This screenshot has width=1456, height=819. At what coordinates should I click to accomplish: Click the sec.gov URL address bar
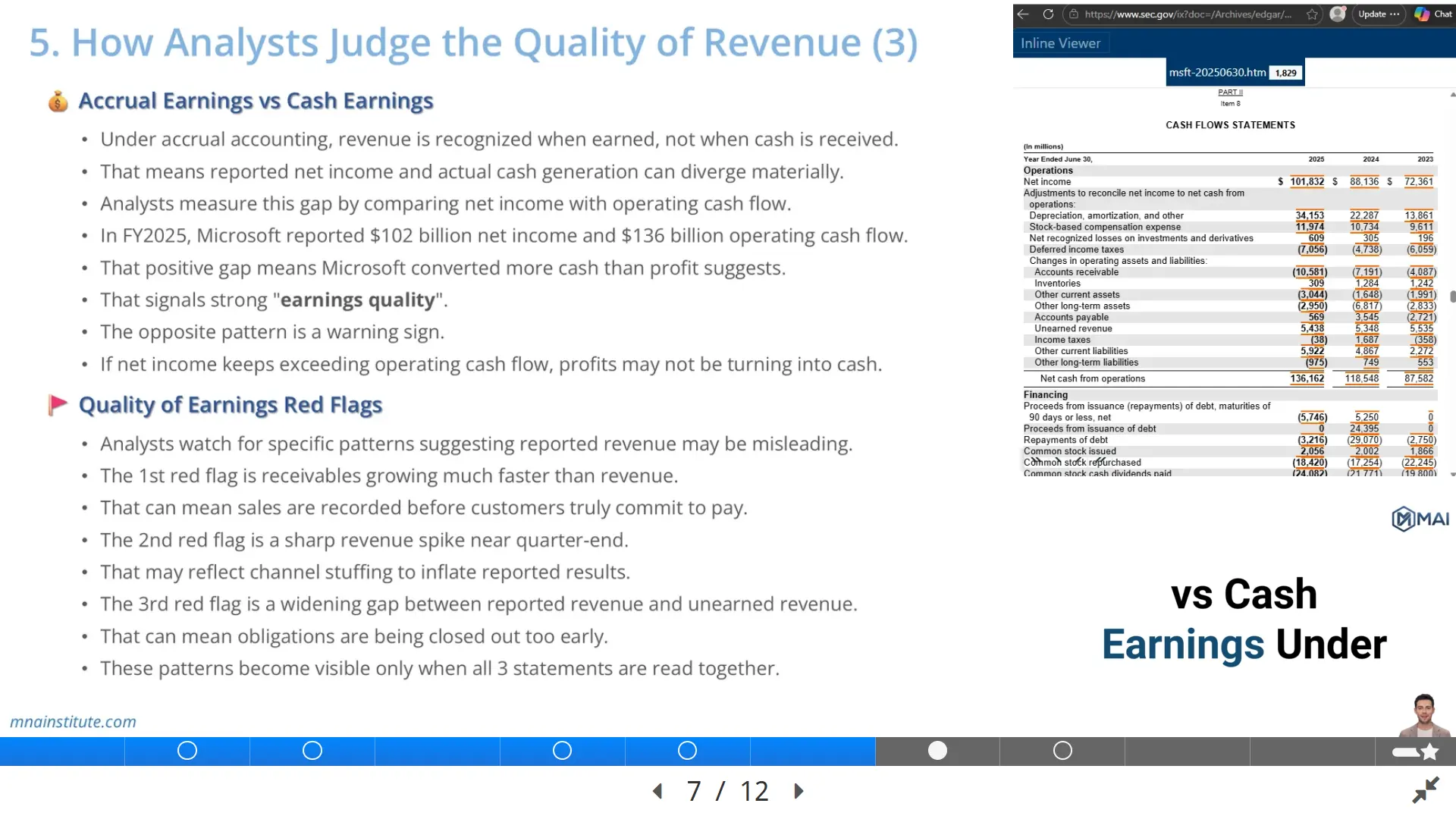tap(1188, 14)
